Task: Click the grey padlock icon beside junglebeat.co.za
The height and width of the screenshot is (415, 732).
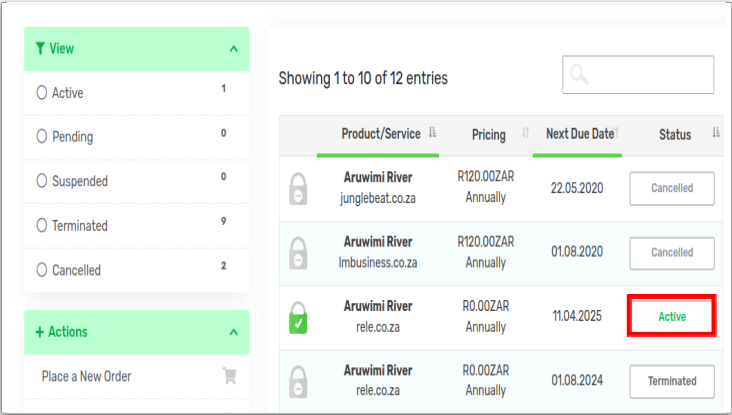Action: tap(298, 189)
